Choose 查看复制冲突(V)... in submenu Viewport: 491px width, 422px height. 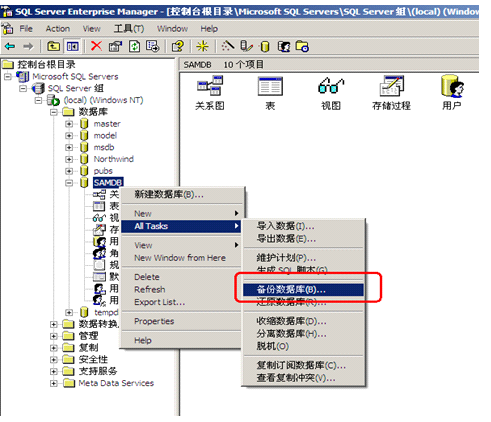coord(303,378)
